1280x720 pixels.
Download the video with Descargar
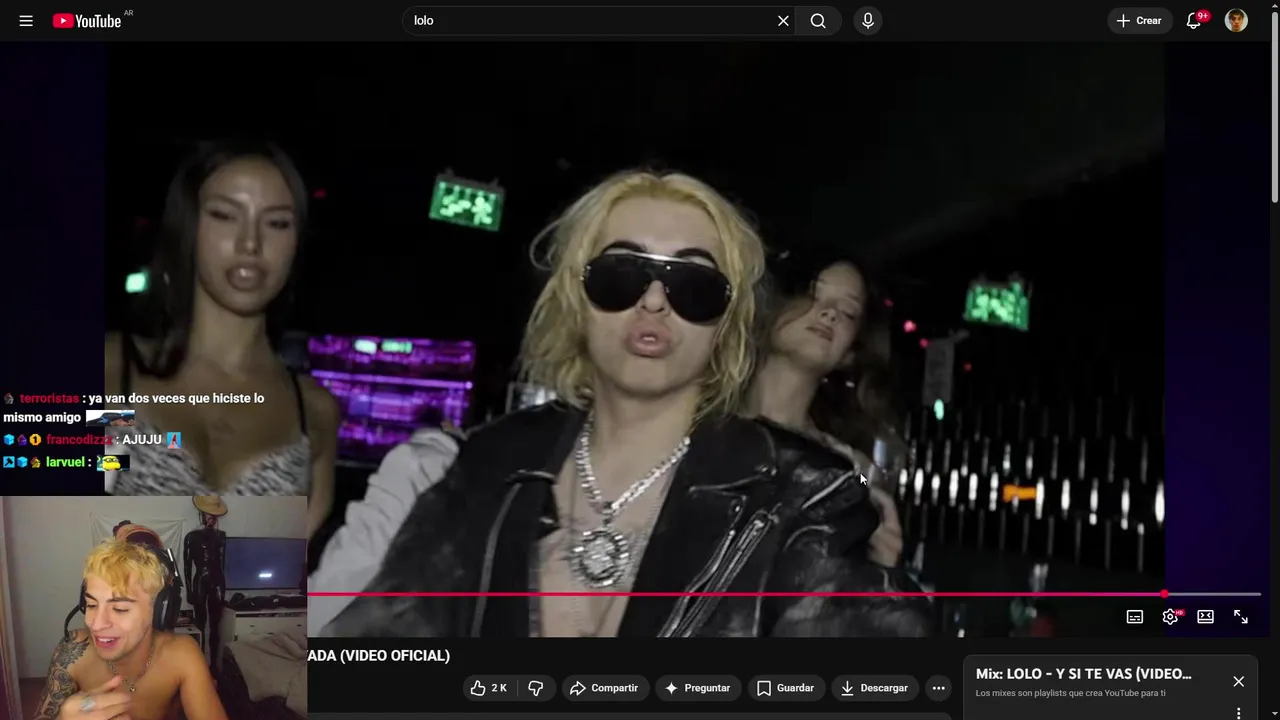point(875,688)
